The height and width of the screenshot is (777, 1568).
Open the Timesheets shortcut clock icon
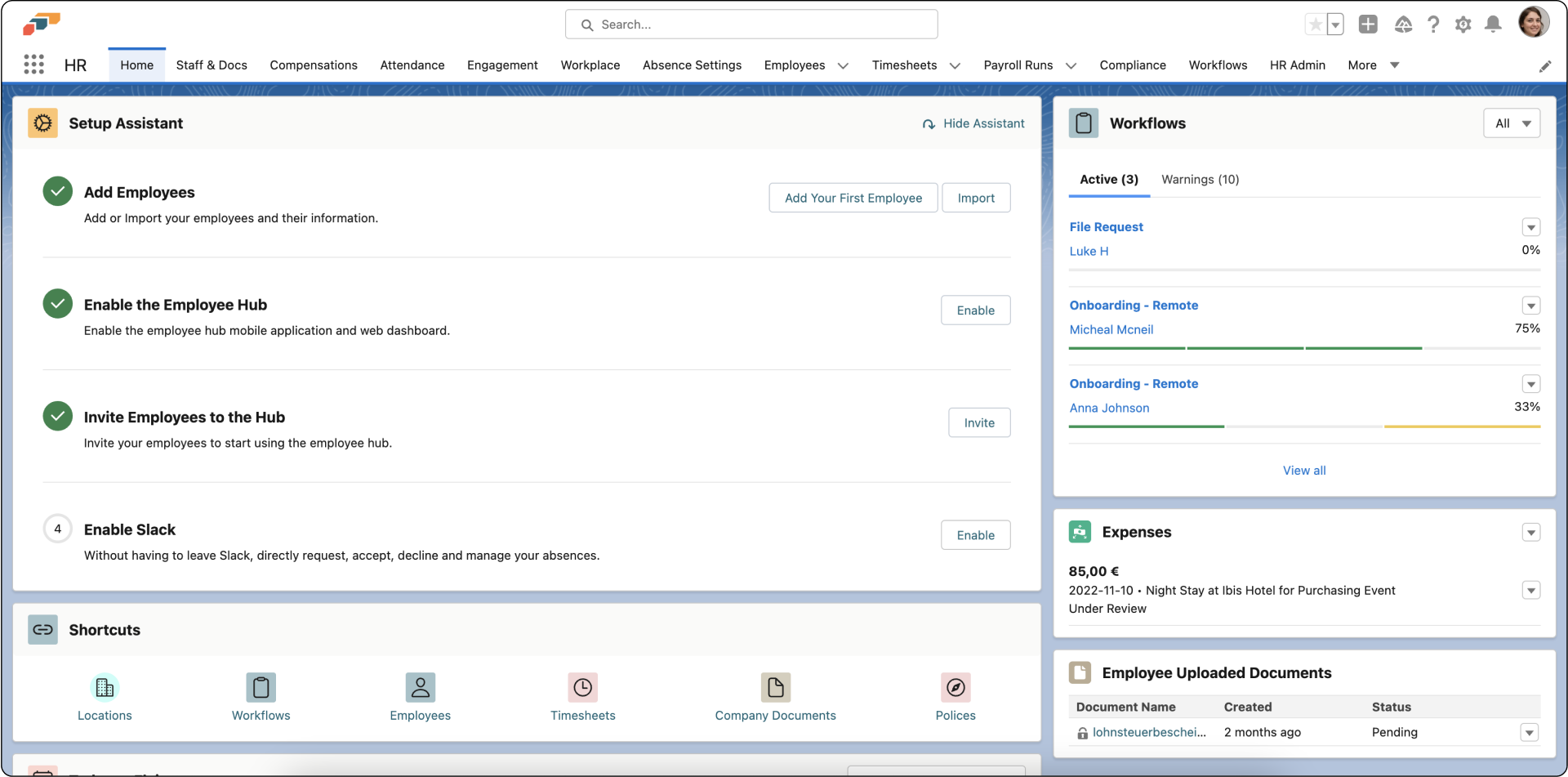tap(582, 688)
